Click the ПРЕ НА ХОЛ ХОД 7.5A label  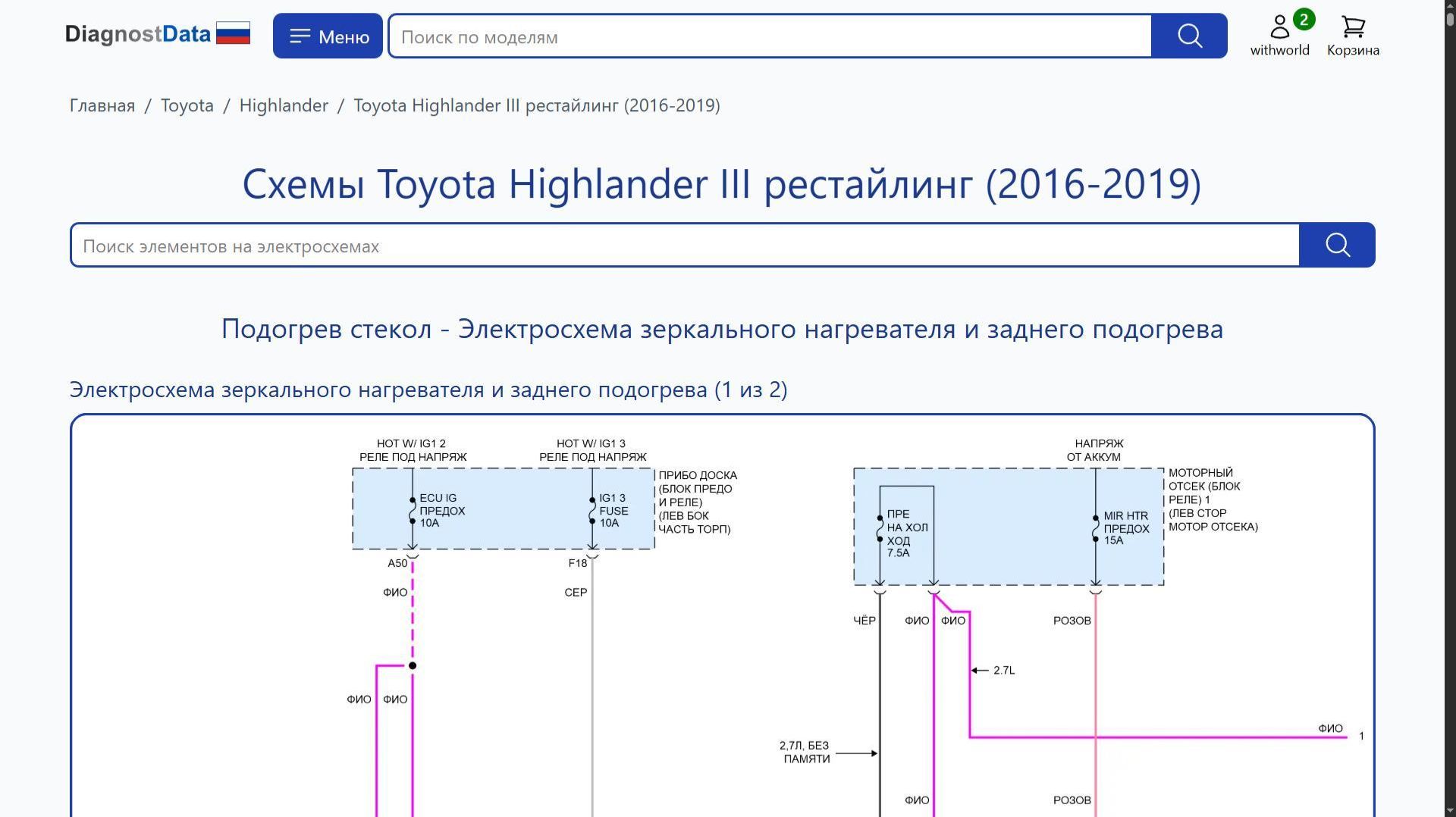907,534
